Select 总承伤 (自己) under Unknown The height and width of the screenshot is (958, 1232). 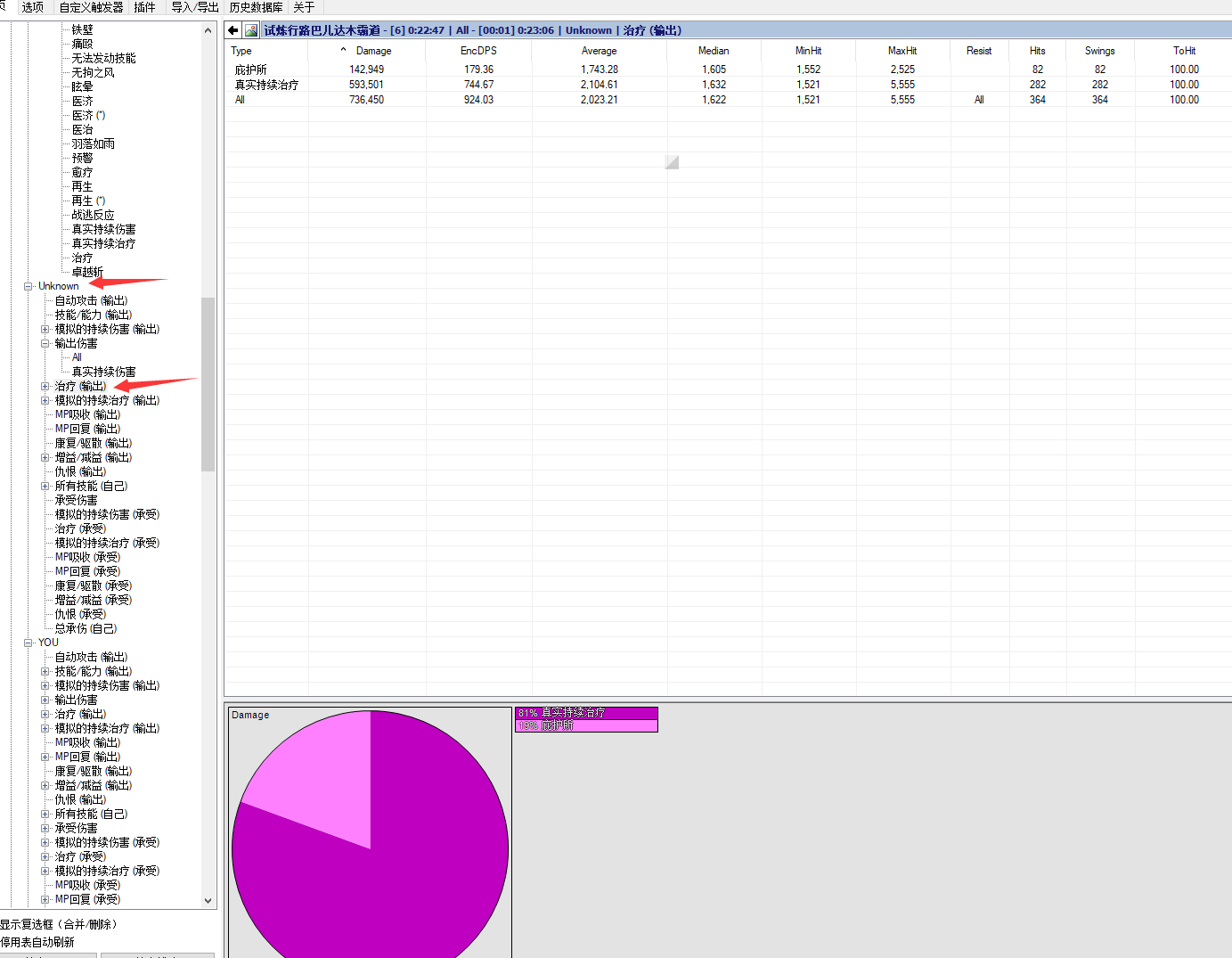click(x=86, y=628)
